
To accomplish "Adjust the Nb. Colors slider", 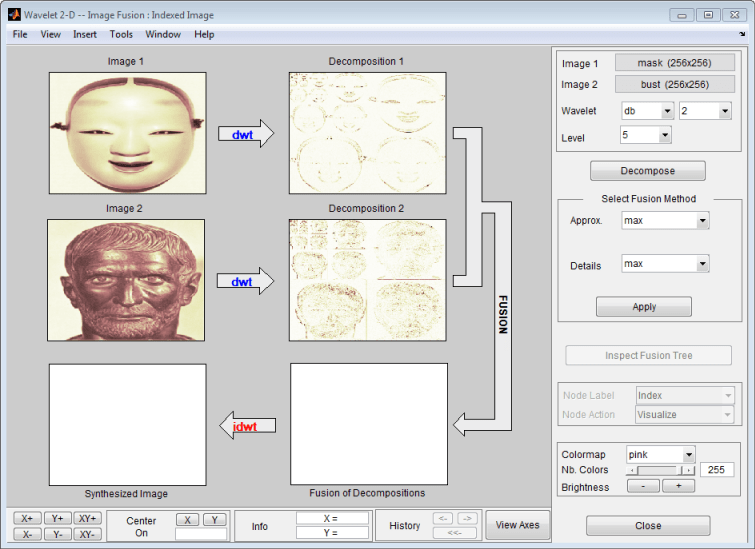I will point(660,470).
